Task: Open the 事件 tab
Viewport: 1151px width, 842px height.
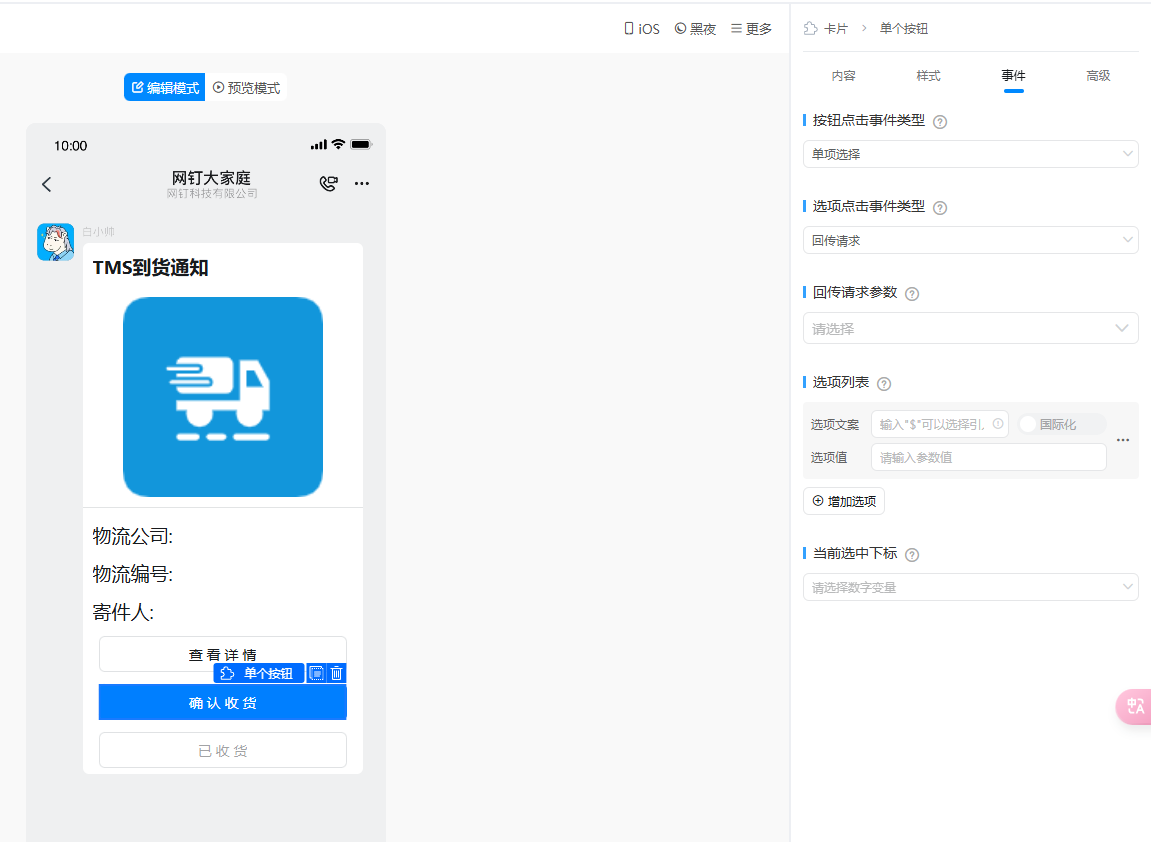Action: pos(1013,76)
